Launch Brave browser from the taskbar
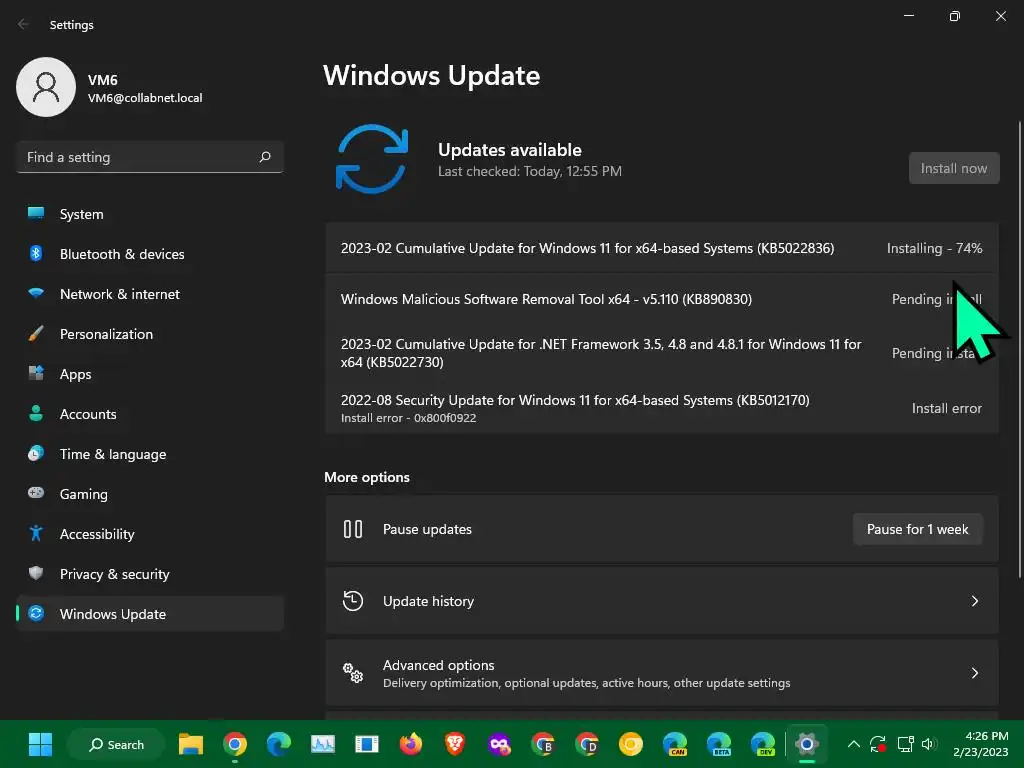The width and height of the screenshot is (1024, 768). (x=455, y=744)
